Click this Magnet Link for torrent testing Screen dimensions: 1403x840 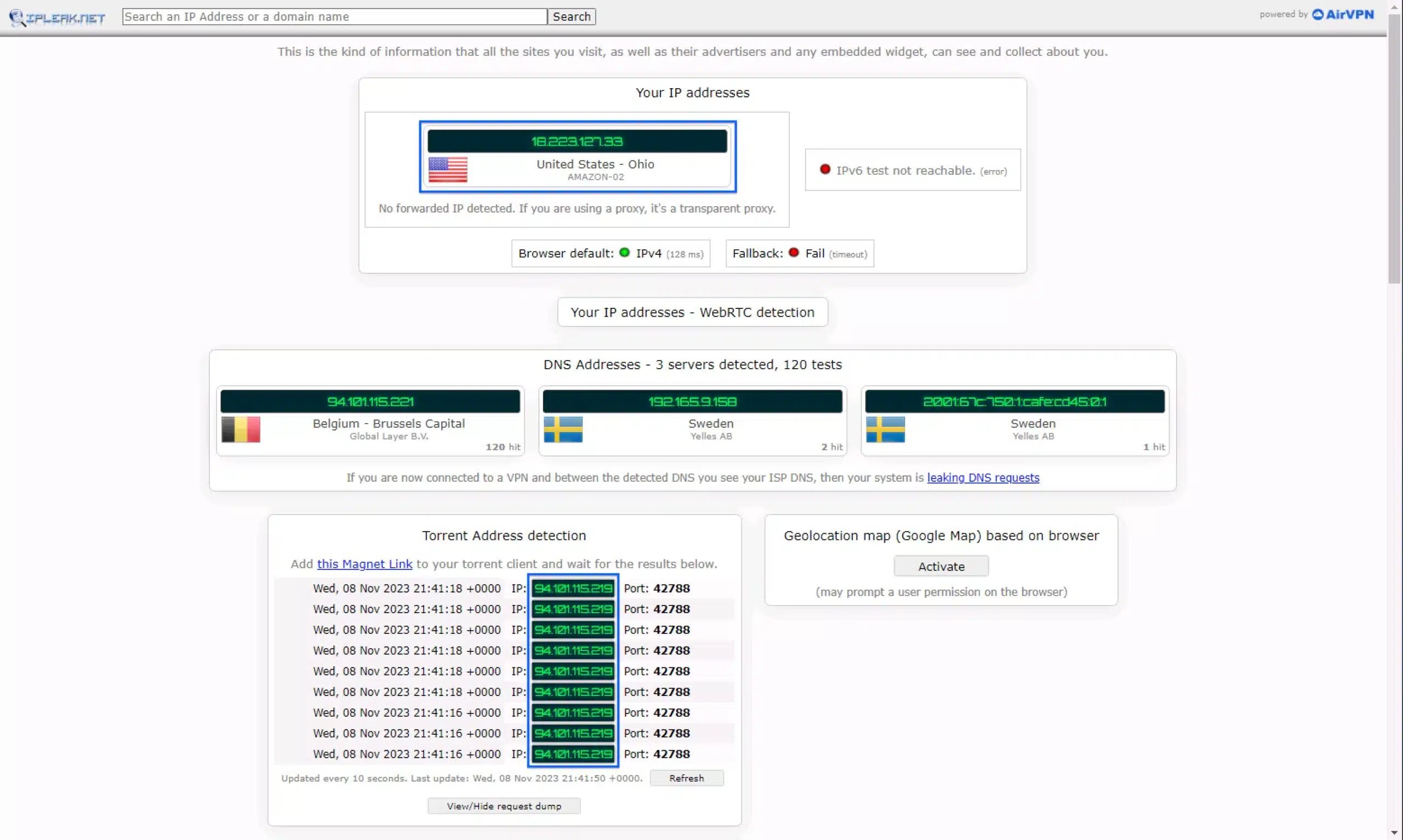(364, 564)
